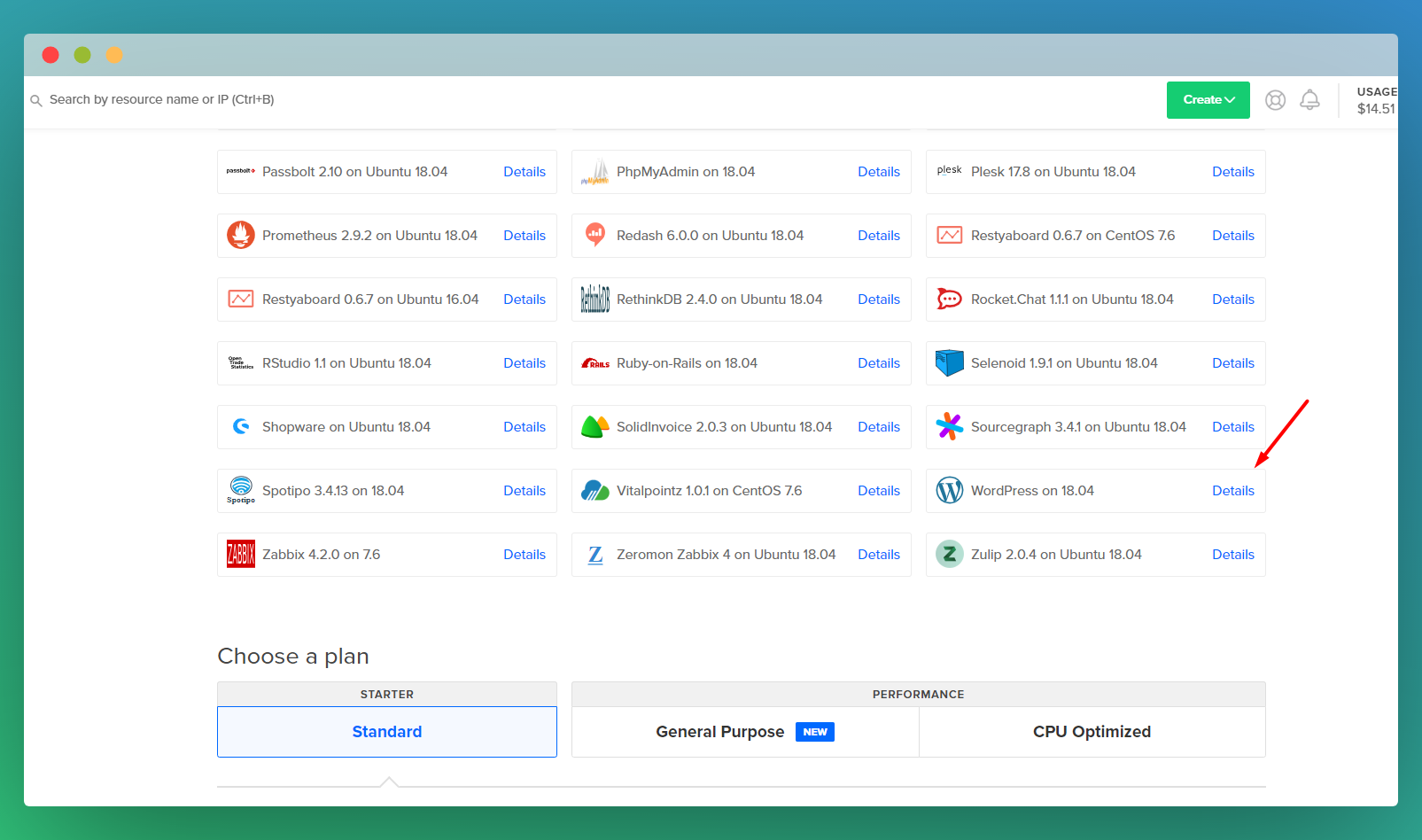Select the General Purpose plan tab

point(745,732)
